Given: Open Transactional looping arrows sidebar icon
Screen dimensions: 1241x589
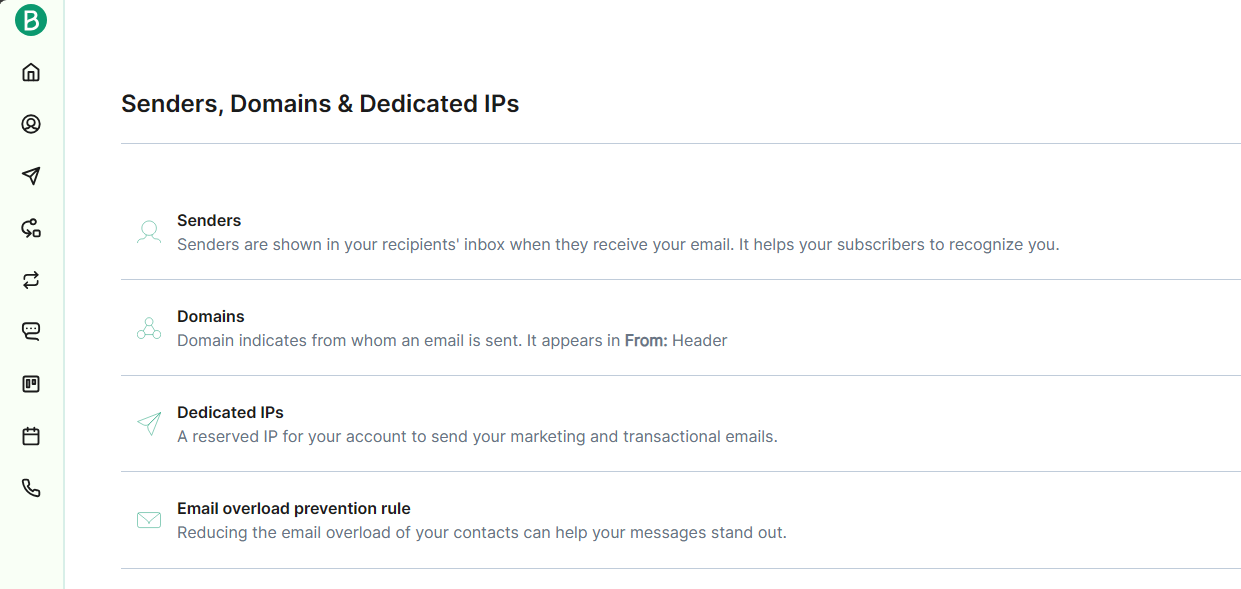Looking at the screenshot, I should [31, 280].
